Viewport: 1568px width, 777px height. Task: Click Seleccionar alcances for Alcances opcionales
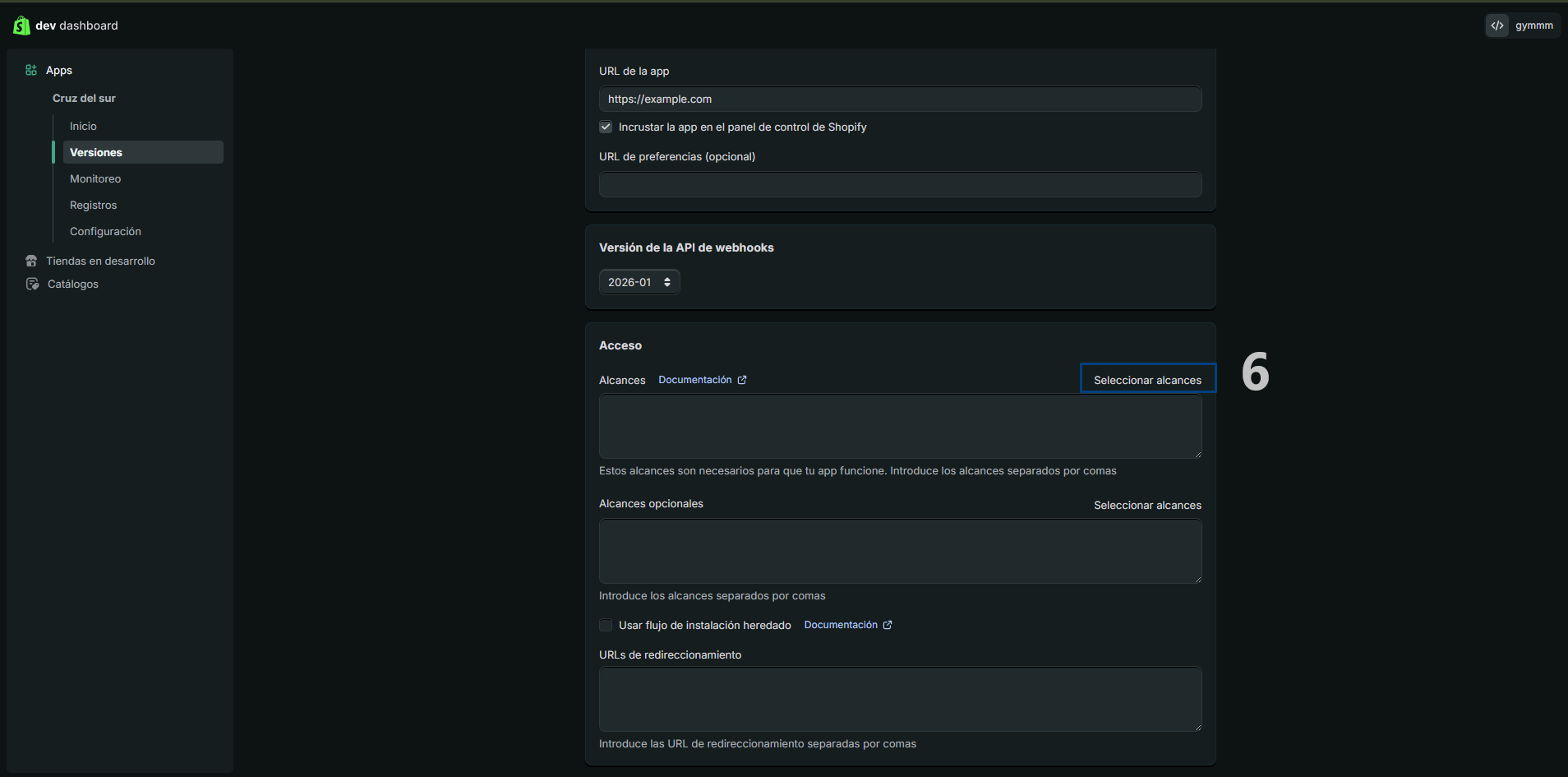tap(1147, 505)
